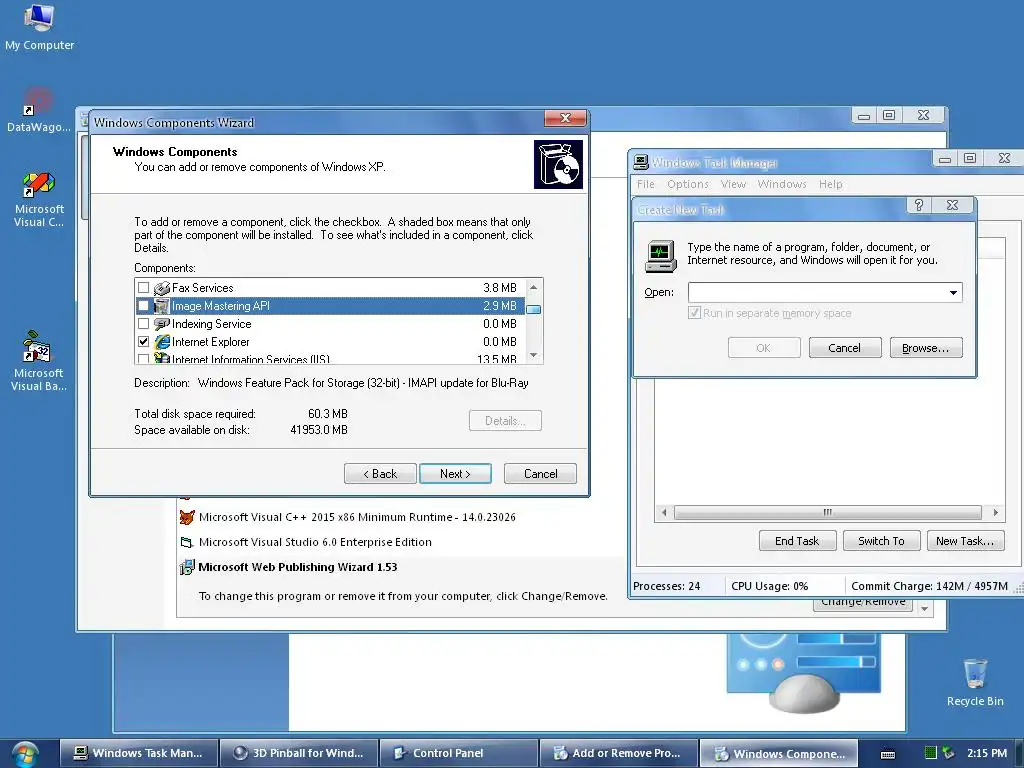Screen dimensions: 1024x768
Task: Switch to Control Panel taskbar button
Action: pyautogui.click(x=459, y=753)
